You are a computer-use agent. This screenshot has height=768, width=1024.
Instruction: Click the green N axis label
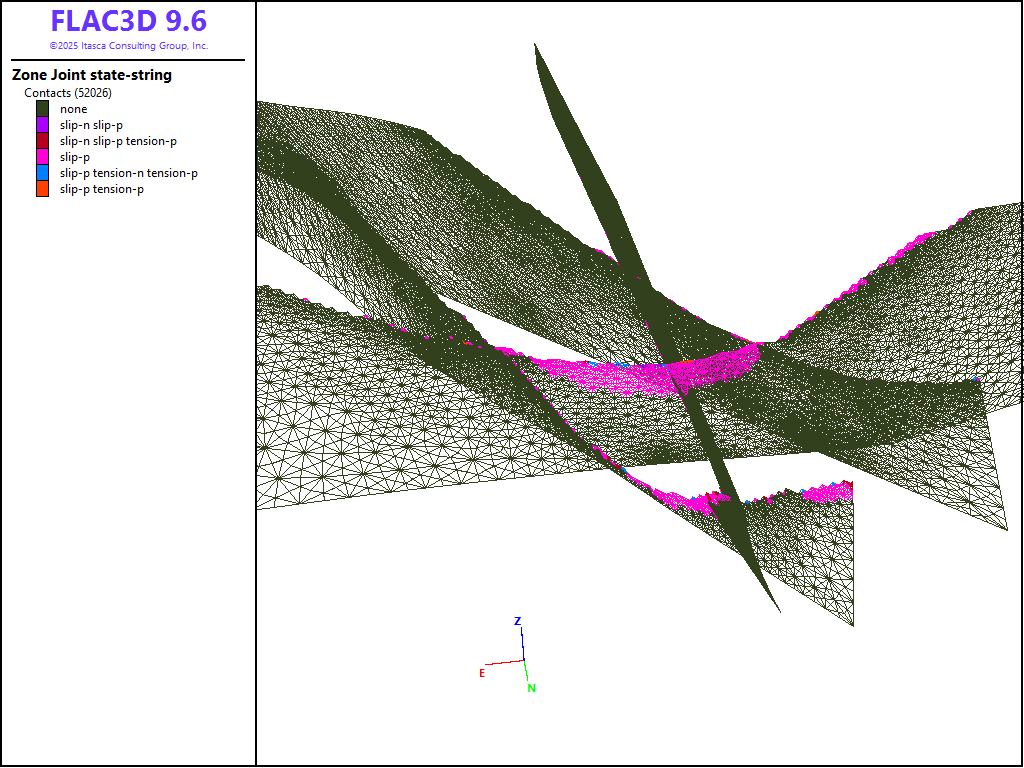point(531,688)
